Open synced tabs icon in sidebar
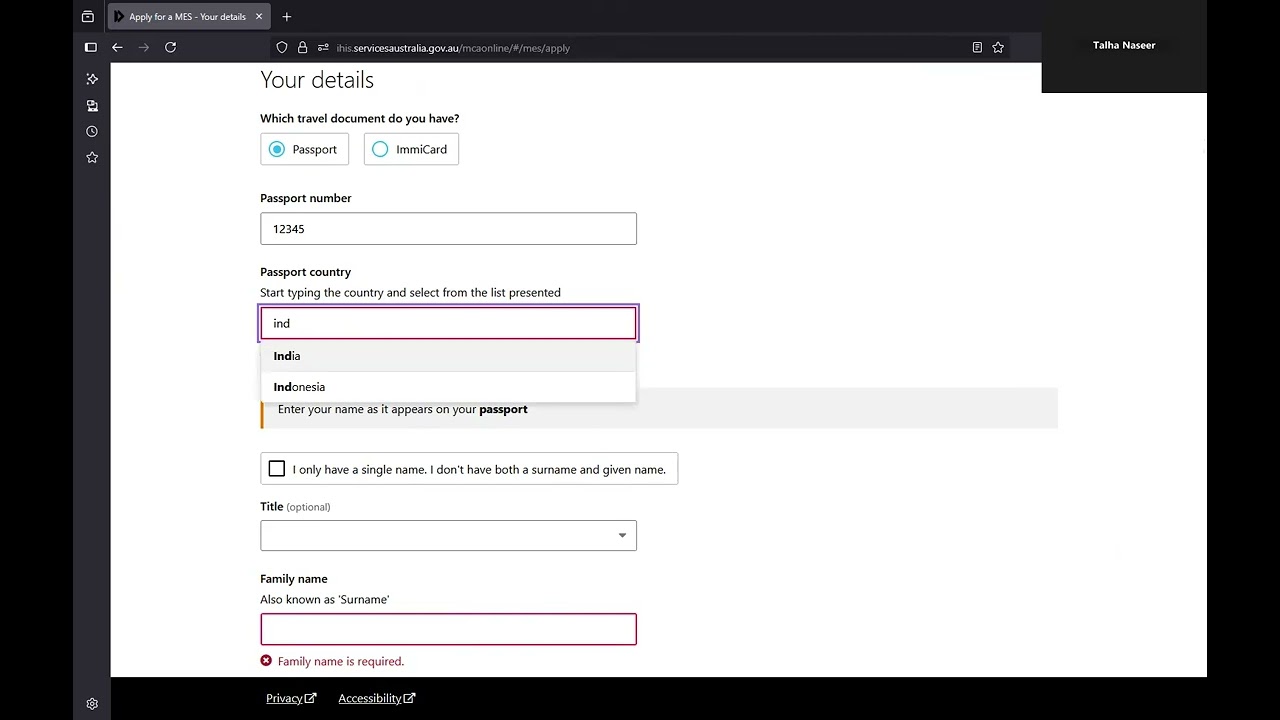This screenshot has height=720, width=1280. click(x=92, y=105)
